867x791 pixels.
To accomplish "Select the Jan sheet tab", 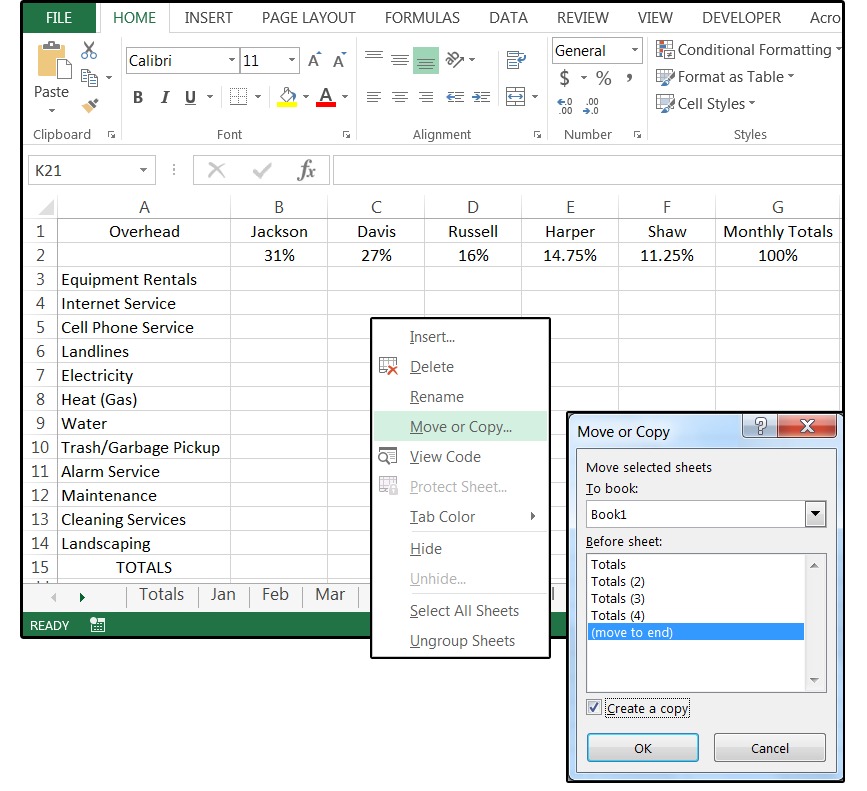I will click(223, 594).
